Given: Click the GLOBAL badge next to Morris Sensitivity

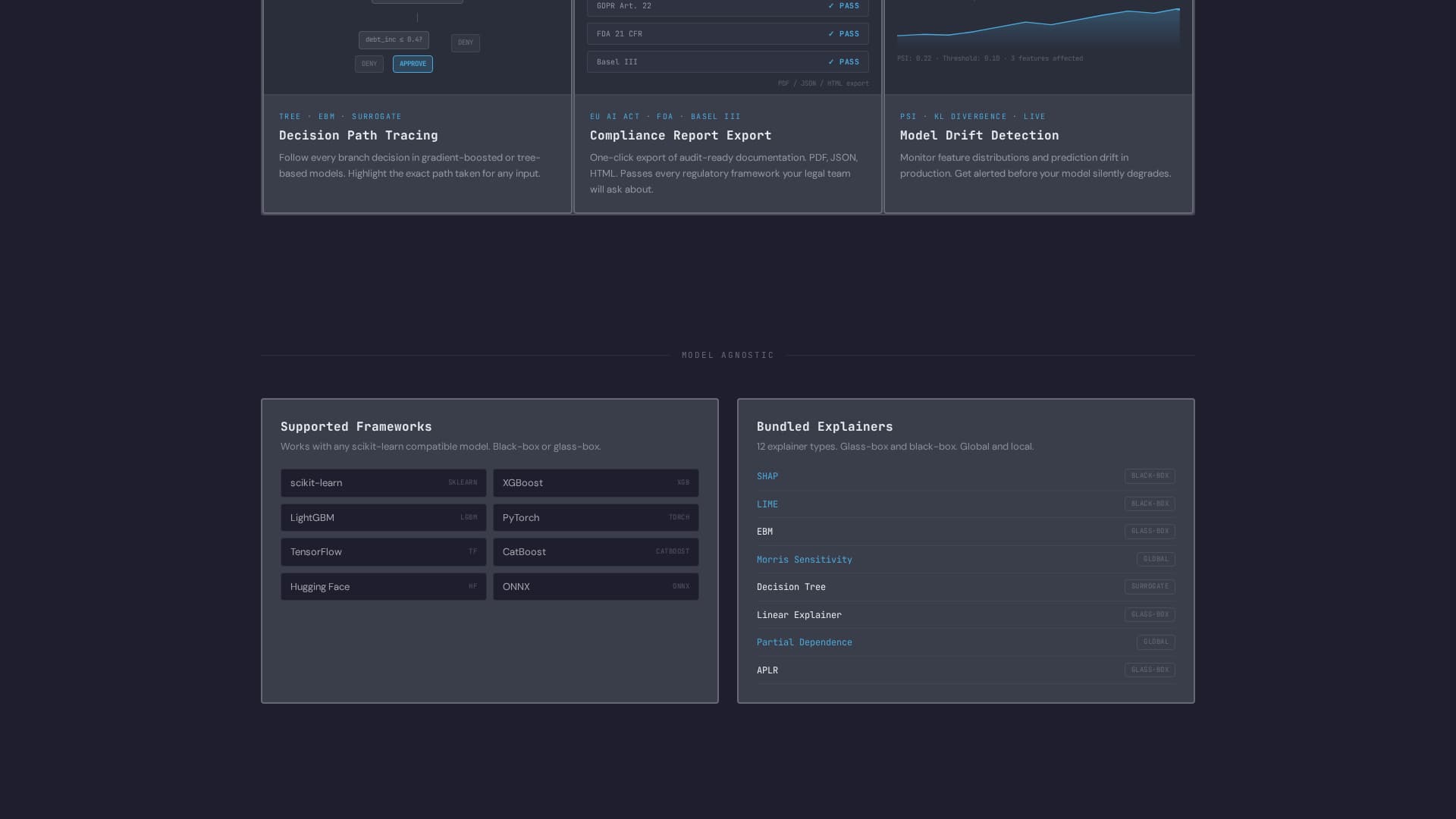Looking at the screenshot, I should [x=1156, y=560].
